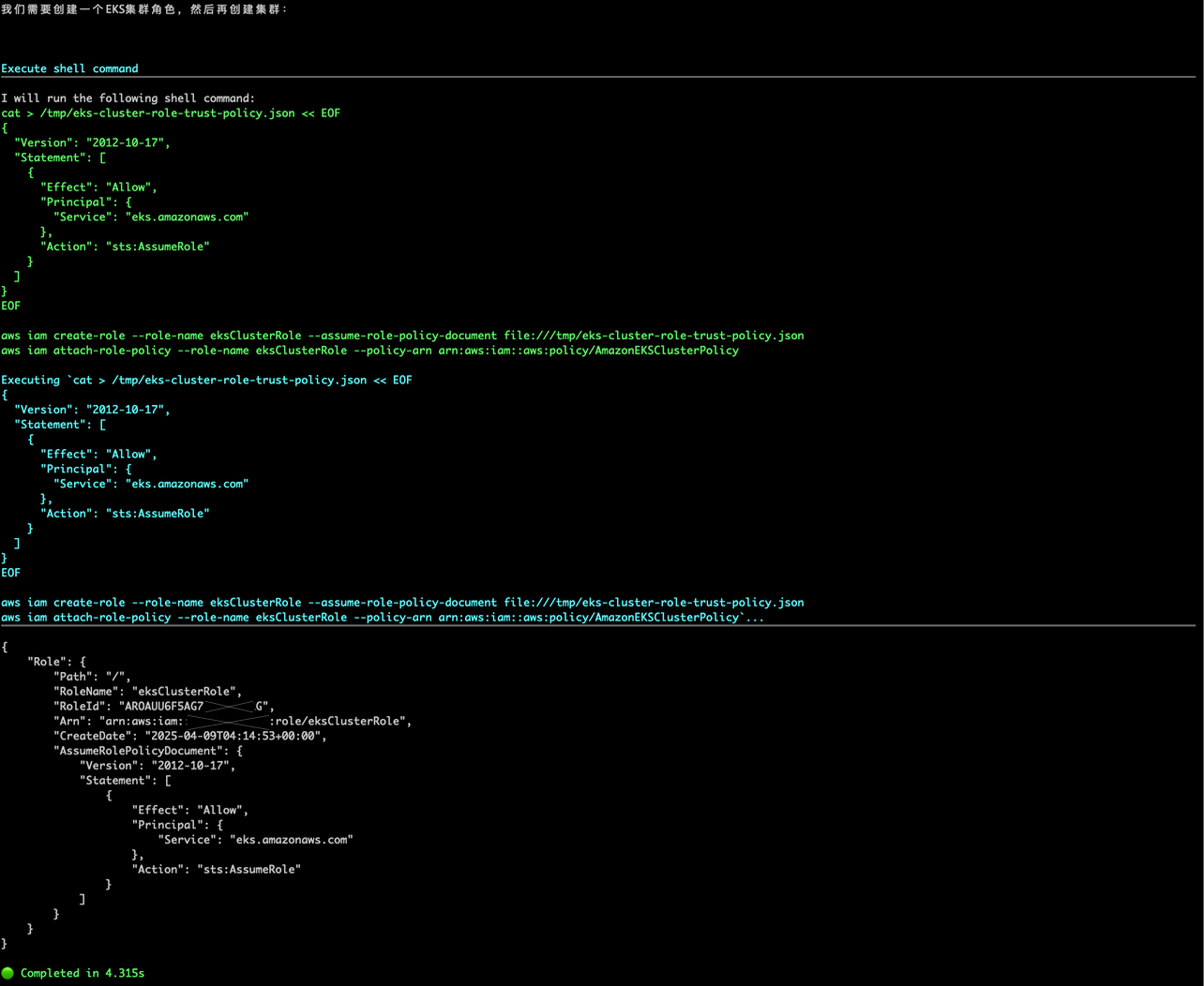Screen dimensions: 1204x986
Task: Click the "Path": "/" output line
Action: 92,677
